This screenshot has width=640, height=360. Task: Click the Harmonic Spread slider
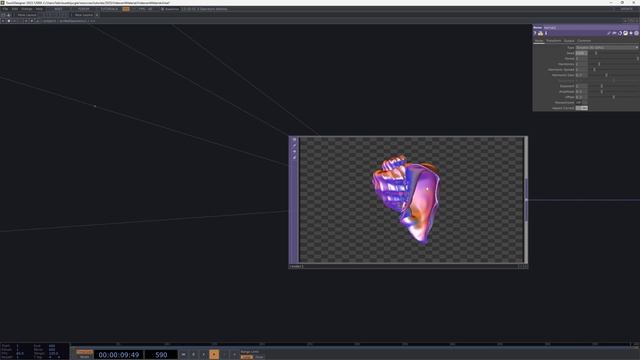pyautogui.click(x=613, y=69)
